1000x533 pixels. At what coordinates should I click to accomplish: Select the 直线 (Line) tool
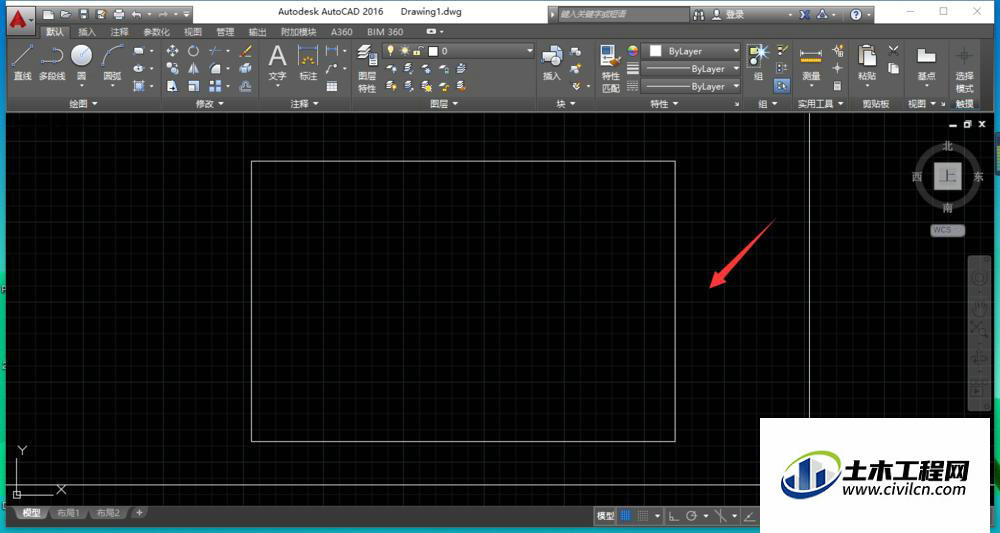(22, 62)
